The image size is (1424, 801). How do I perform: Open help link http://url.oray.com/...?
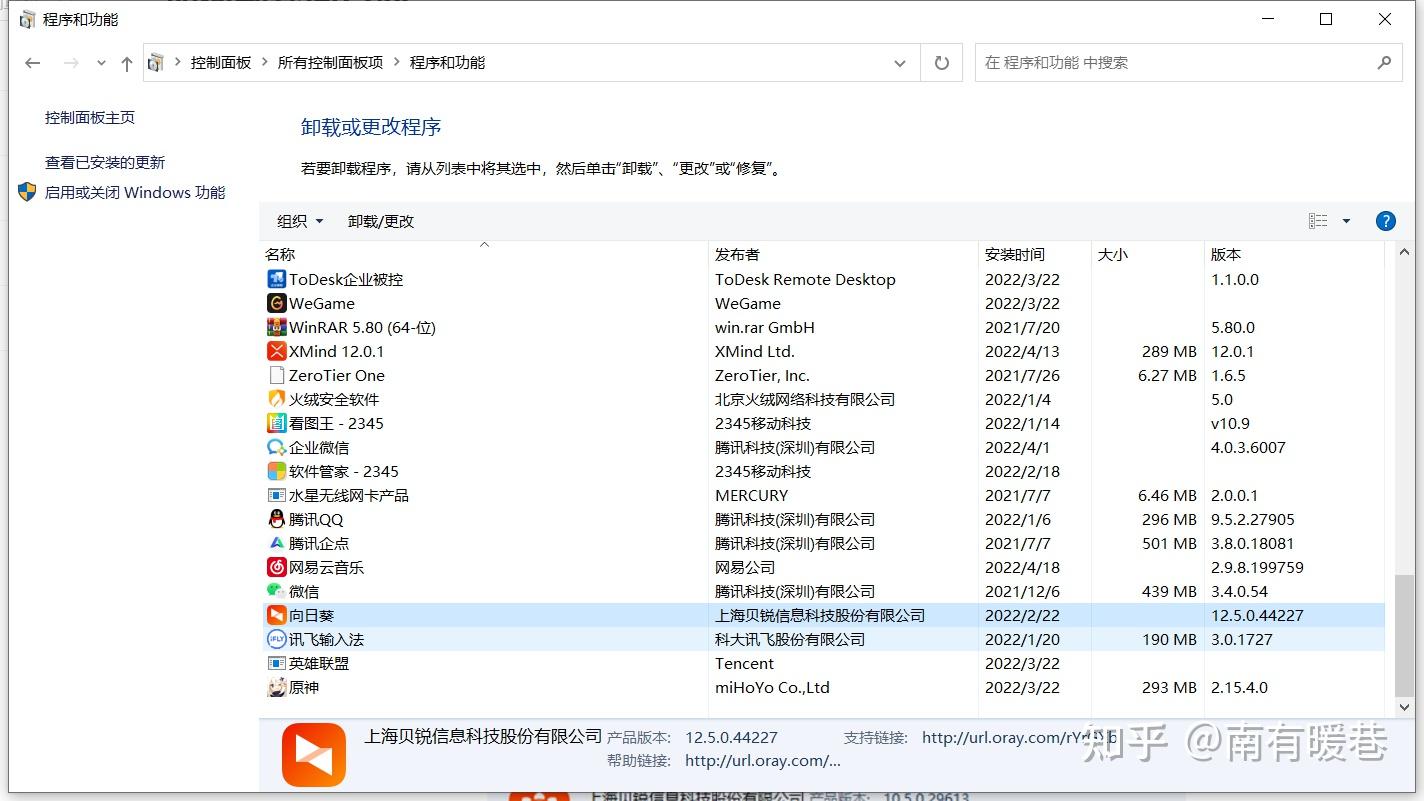click(763, 760)
